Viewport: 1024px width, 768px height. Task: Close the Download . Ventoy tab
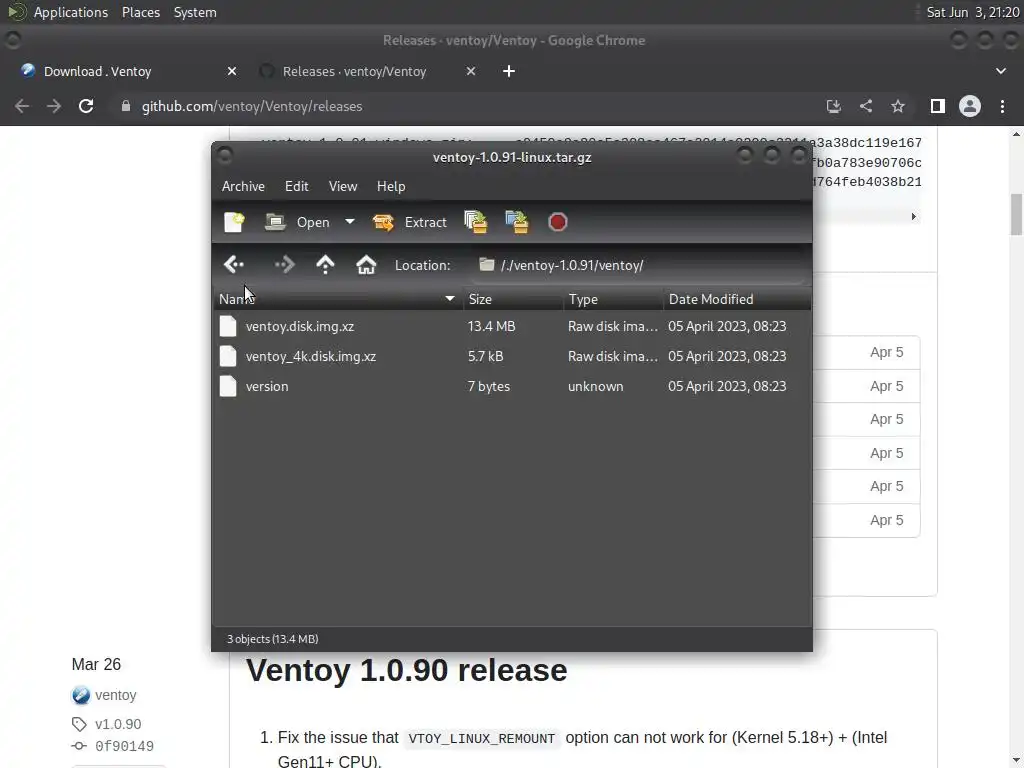[x=232, y=71]
